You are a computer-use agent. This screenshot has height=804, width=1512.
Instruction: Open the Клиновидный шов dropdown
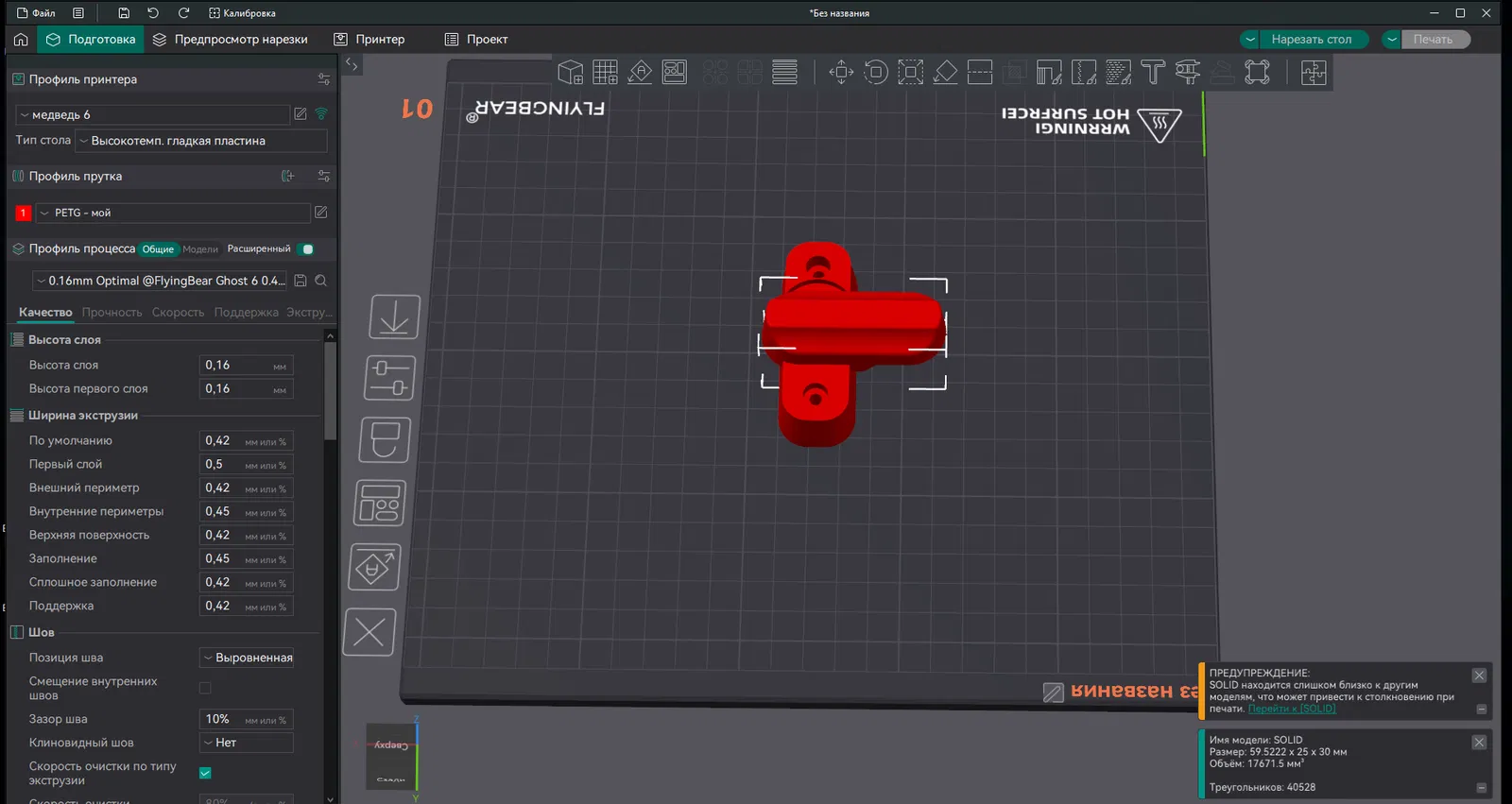[x=247, y=743]
